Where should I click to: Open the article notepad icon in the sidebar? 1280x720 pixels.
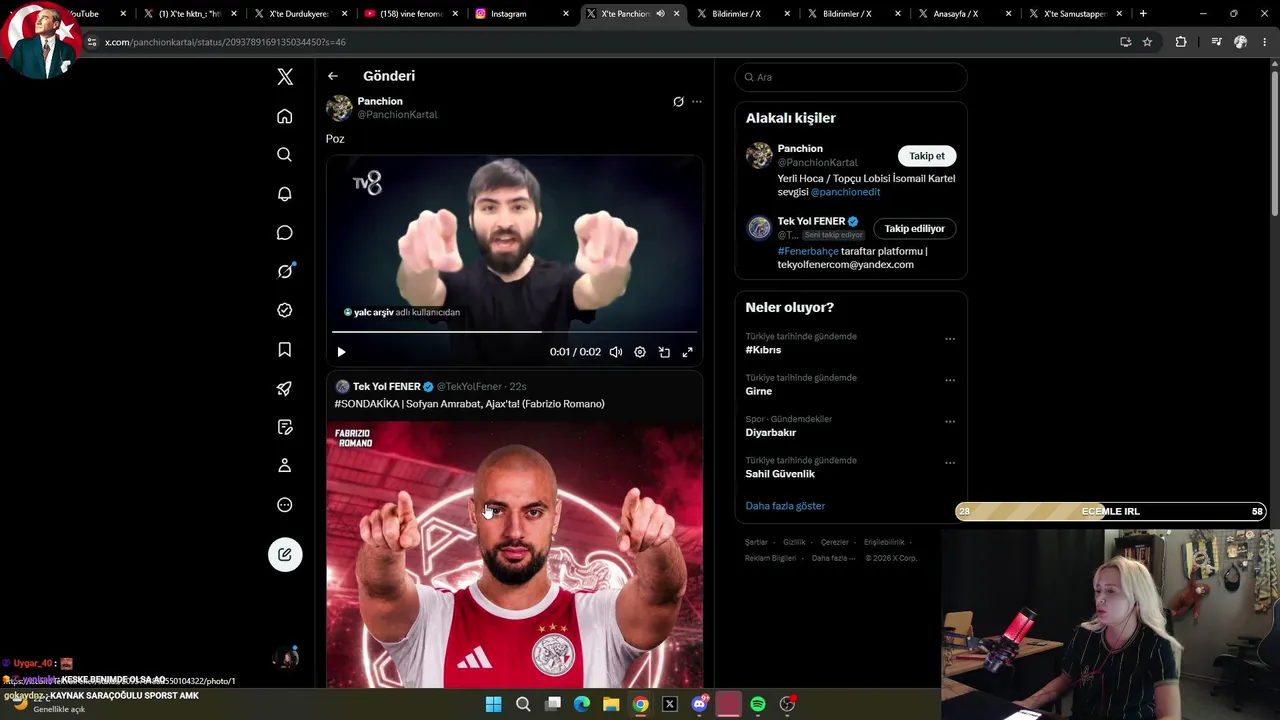(x=285, y=427)
